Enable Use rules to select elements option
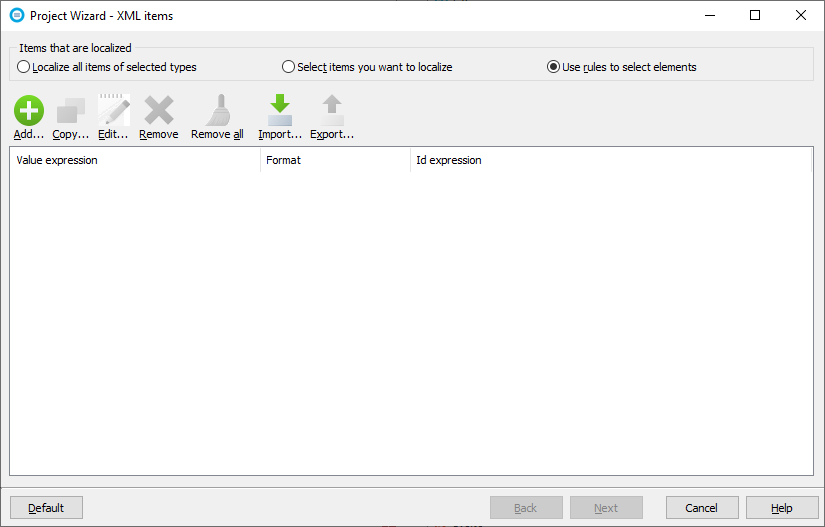Screen dimensions: 825x527 click(553, 67)
